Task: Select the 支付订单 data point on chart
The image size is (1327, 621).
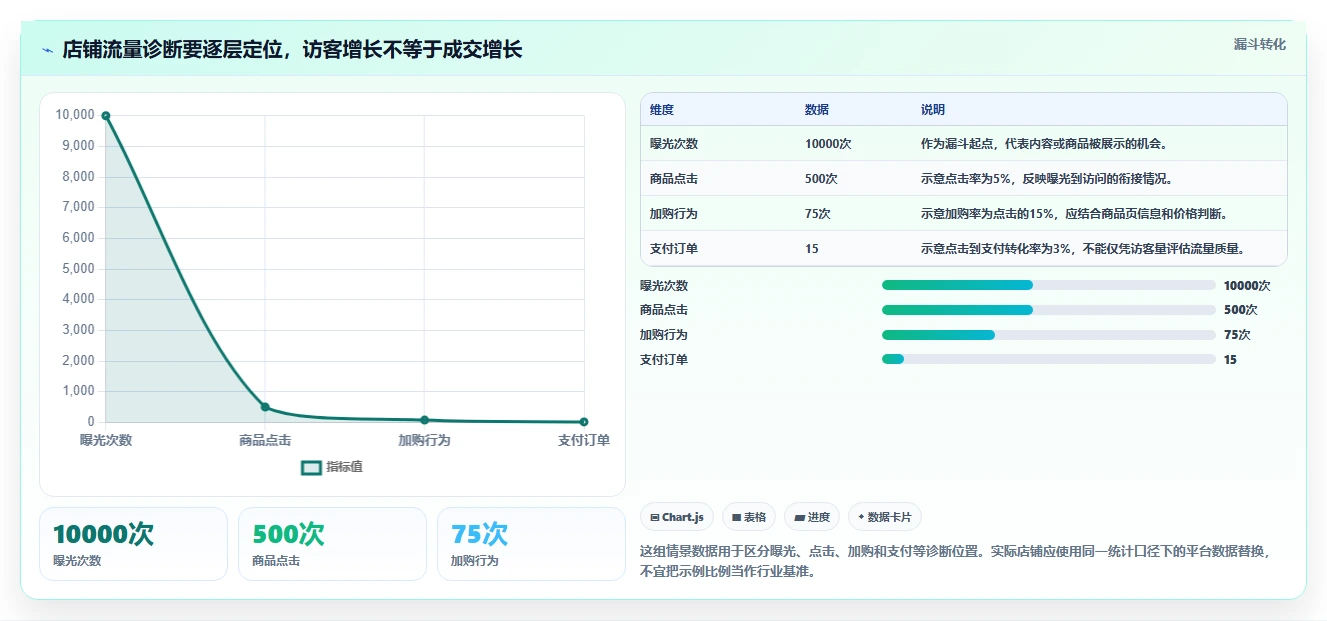Action: (x=584, y=422)
